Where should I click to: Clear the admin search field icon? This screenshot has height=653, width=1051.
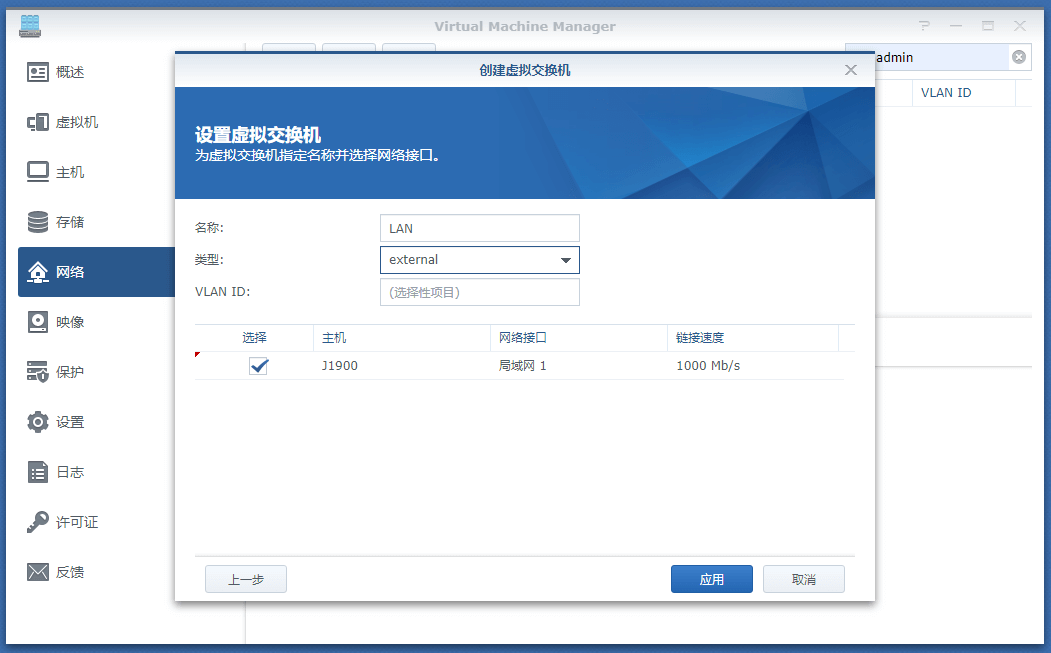1019,57
